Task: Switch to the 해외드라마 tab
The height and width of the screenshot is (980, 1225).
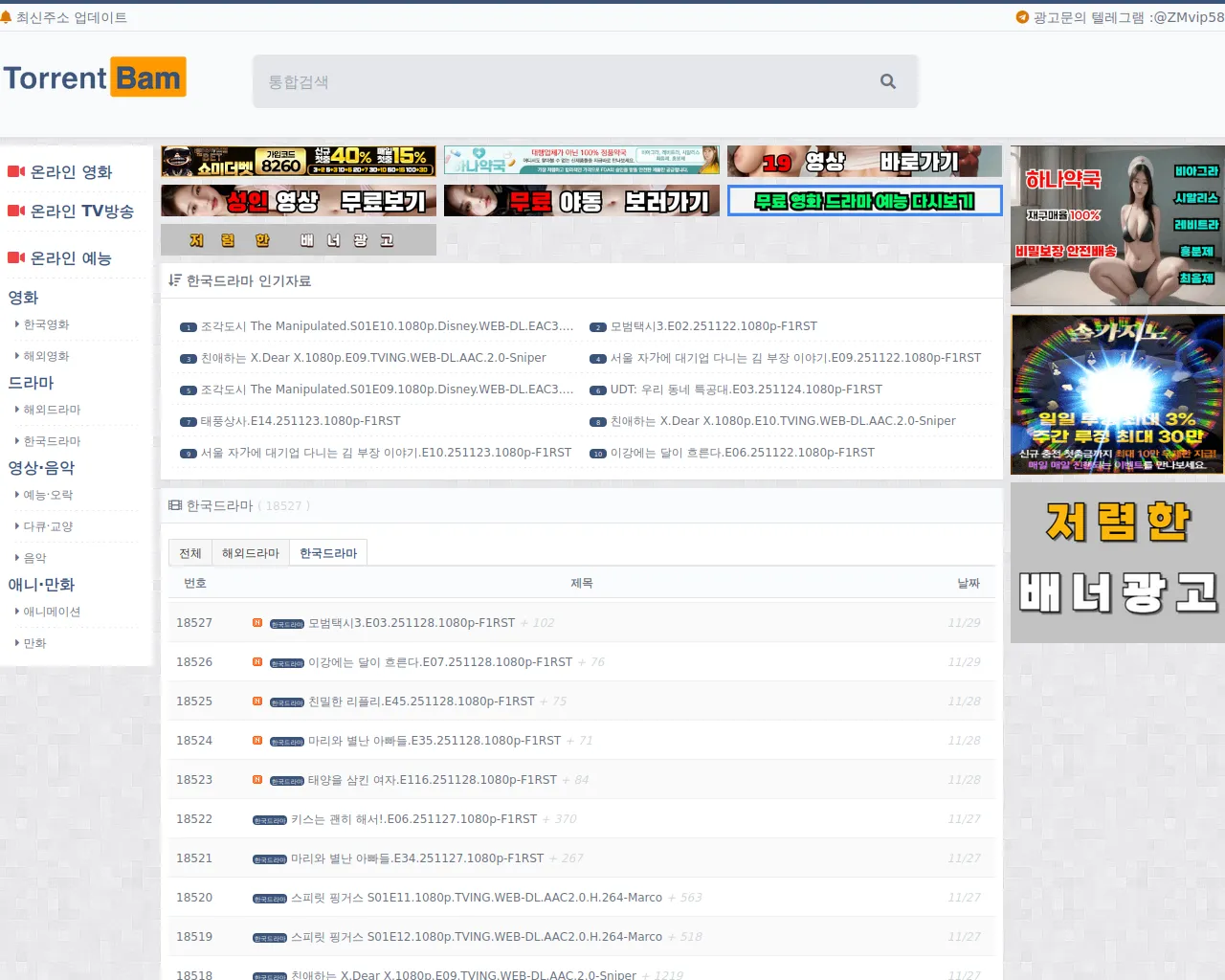Action: point(251,553)
